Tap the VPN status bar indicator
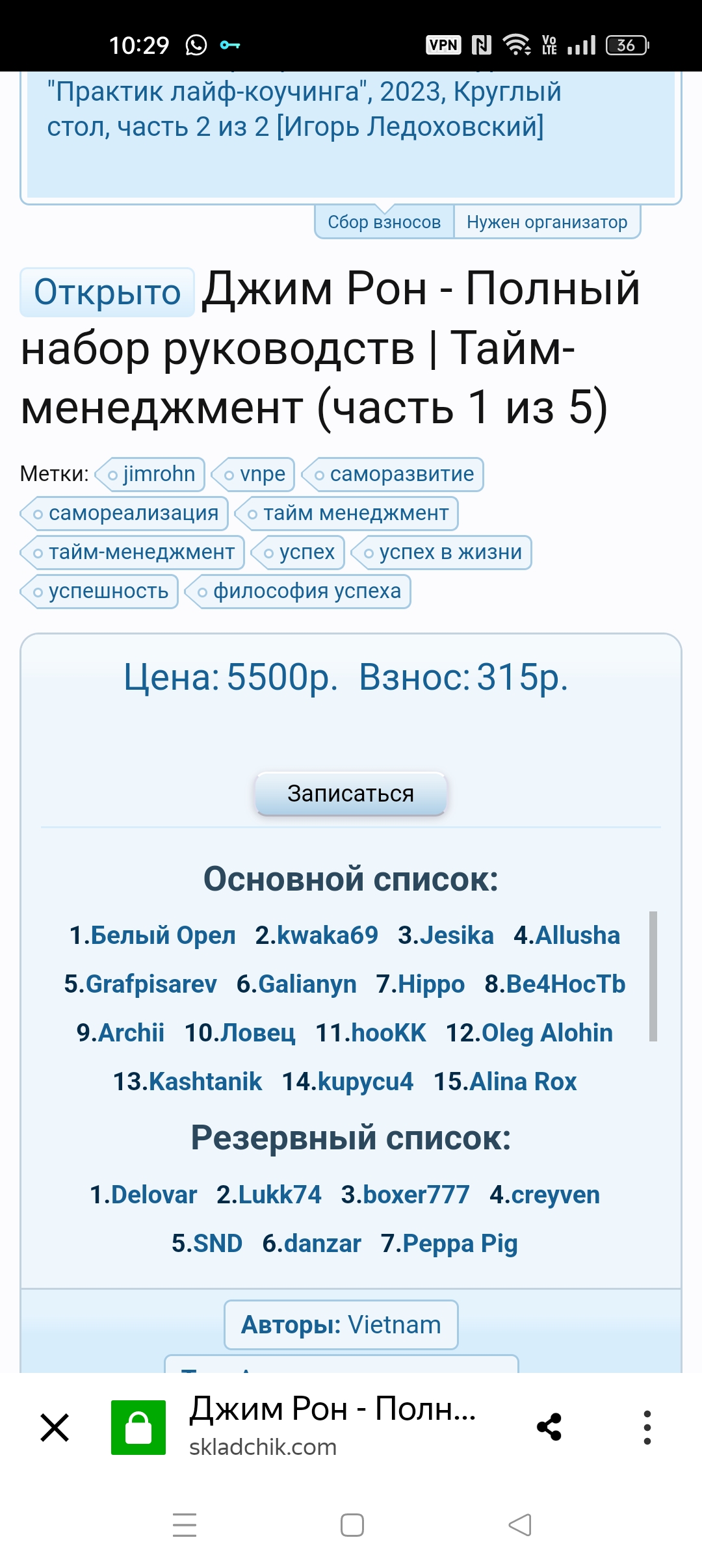This screenshot has width=702, height=1568. tap(443, 45)
